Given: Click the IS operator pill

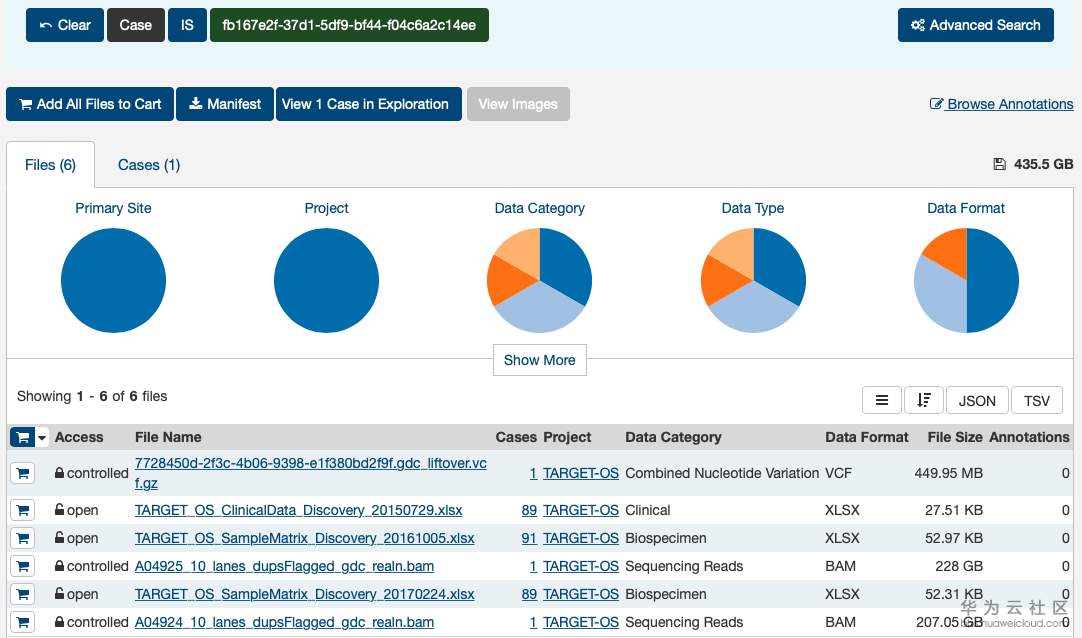Looking at the screenshot, I should tap(187, 25).
